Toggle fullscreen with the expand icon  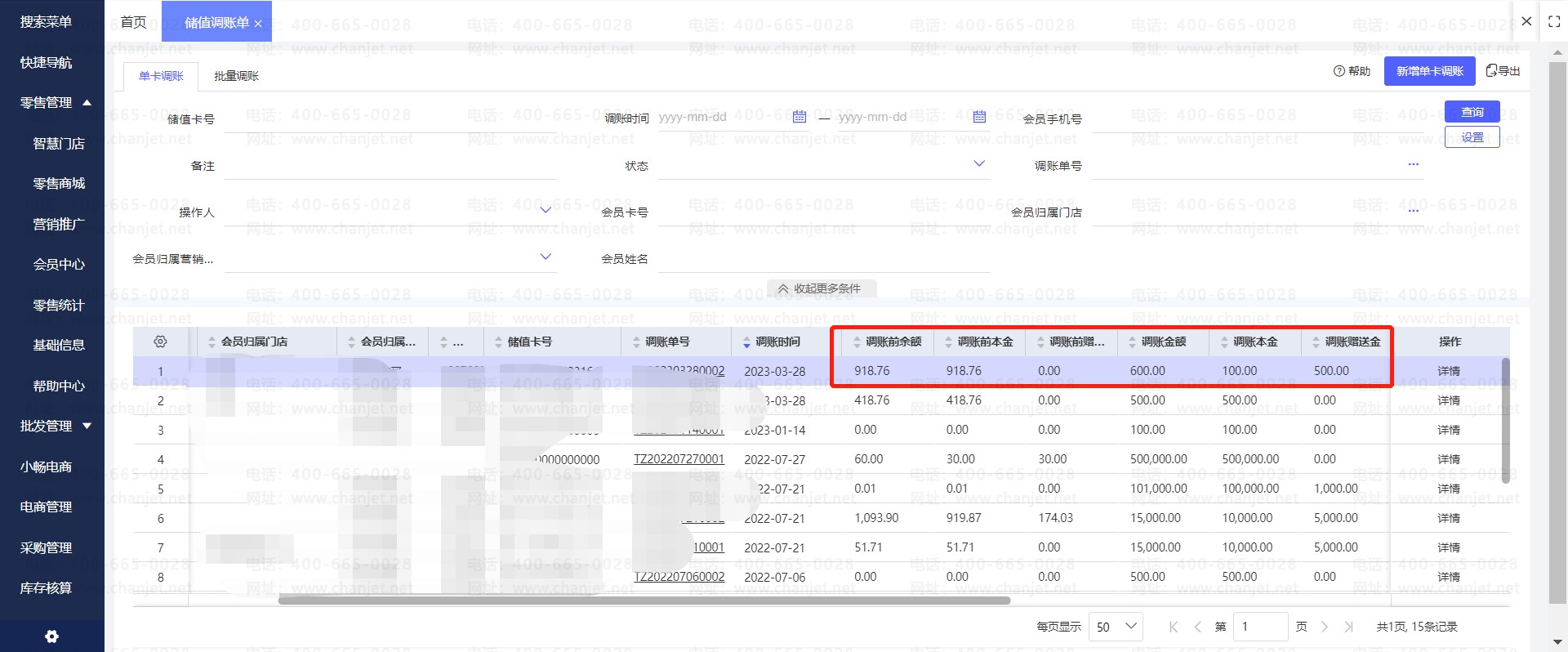click(1554, 22)
